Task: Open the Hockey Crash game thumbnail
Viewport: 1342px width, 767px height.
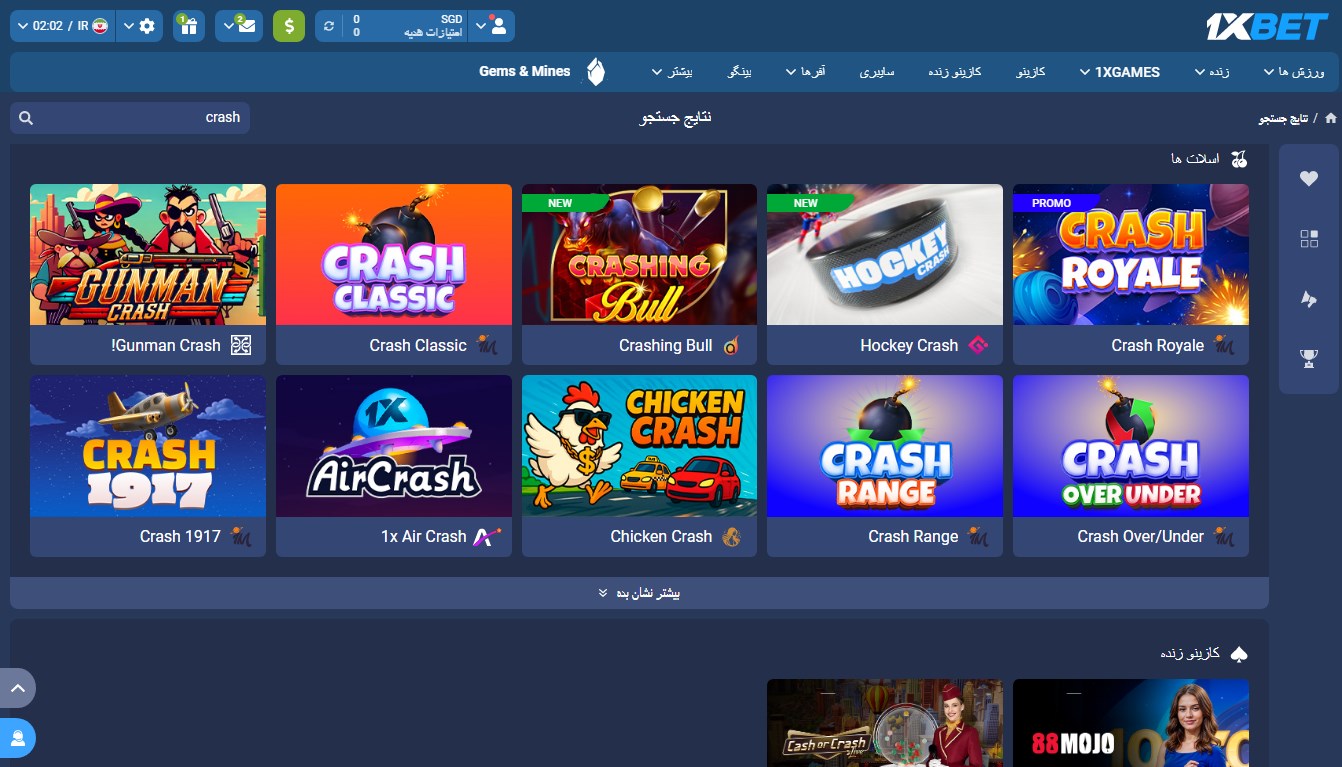Action: tap(885, 254)
